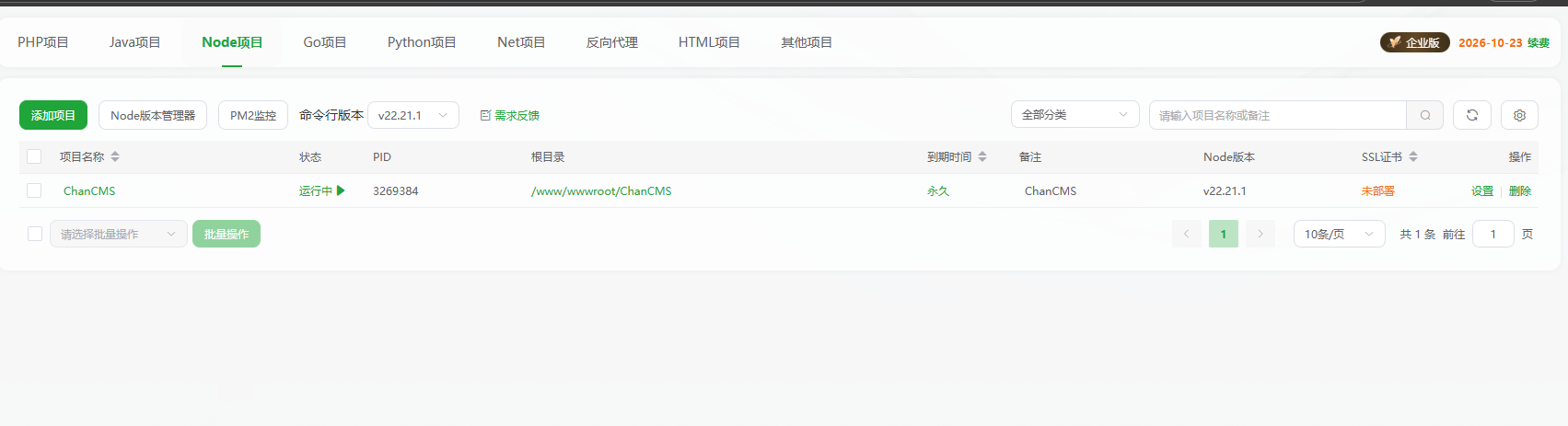Go to next page arrow
The width and height of the screenshot is (1568, 426).
pyautogui.click(x=1260, y=234)
